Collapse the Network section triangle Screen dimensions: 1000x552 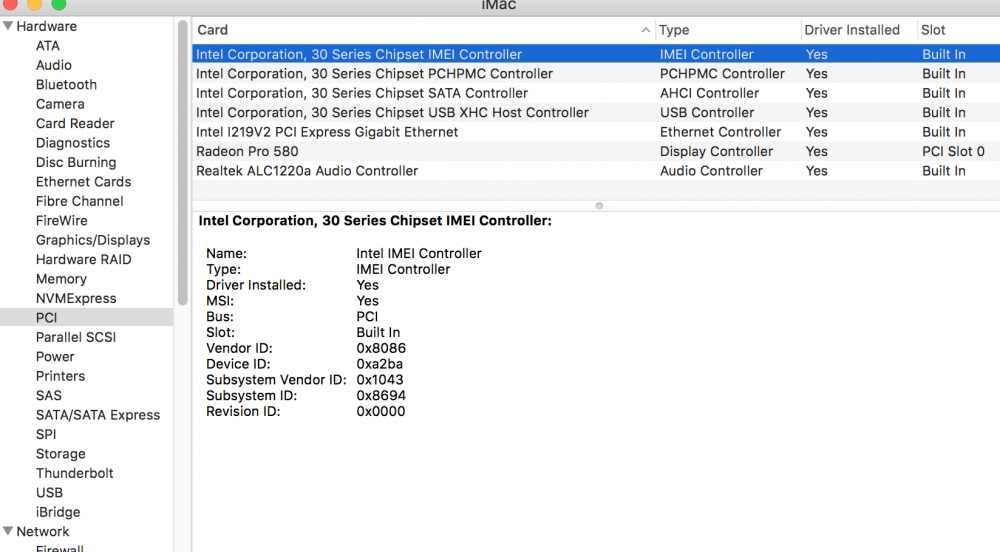point(8,531)
